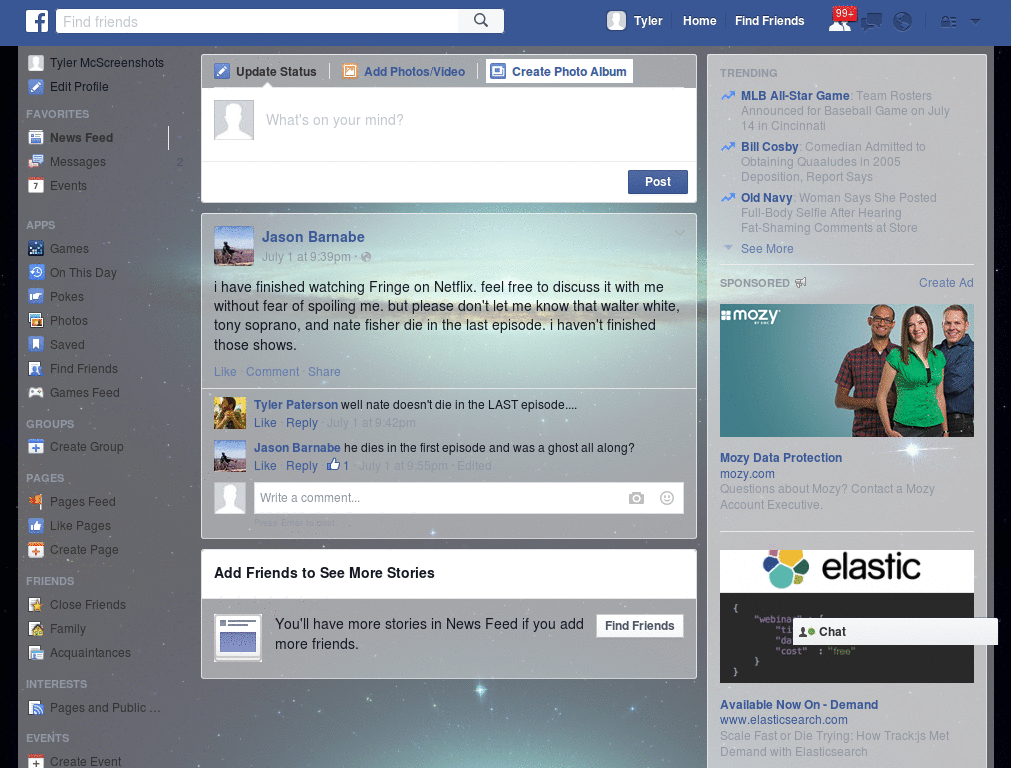Click the Edit Profile pencil icon

tap(36, 87)
